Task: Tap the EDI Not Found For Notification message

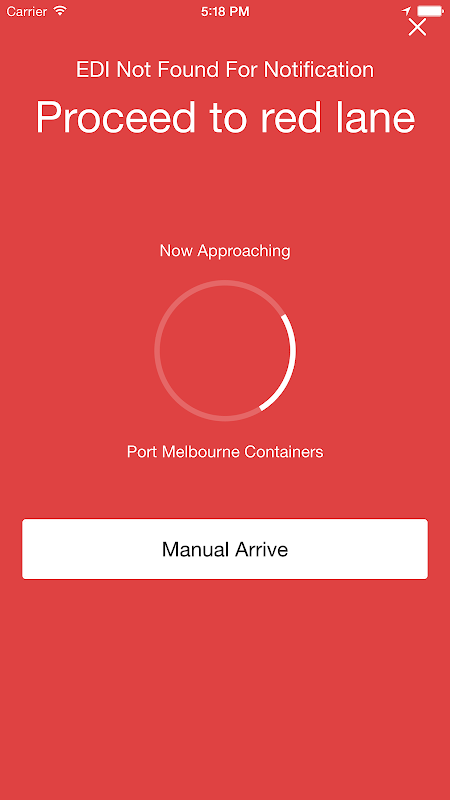Action: (225, 70)
